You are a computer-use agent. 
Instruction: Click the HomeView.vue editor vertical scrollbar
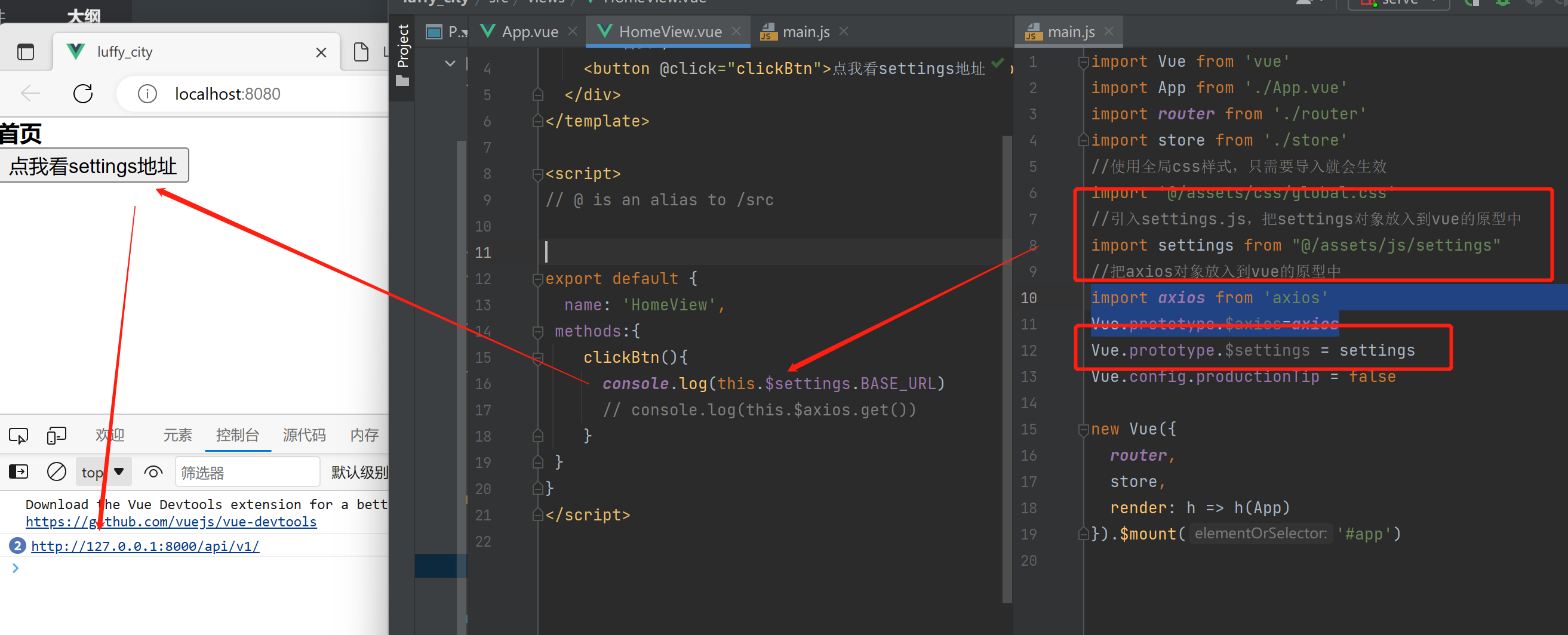click(1007, 369)
